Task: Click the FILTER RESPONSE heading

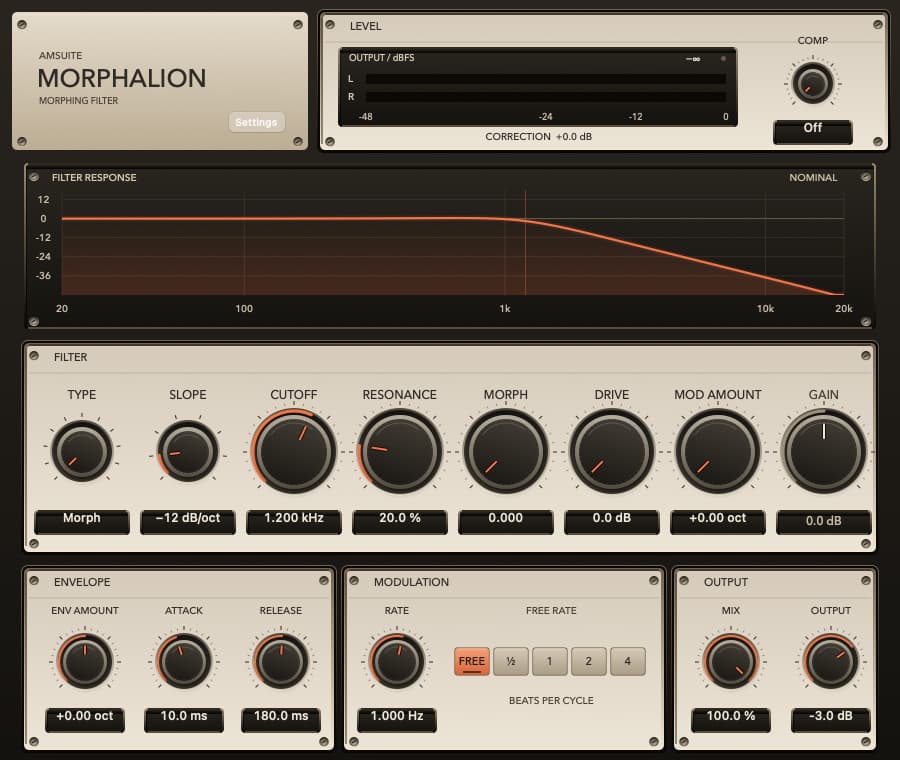Action: [94, 177]
